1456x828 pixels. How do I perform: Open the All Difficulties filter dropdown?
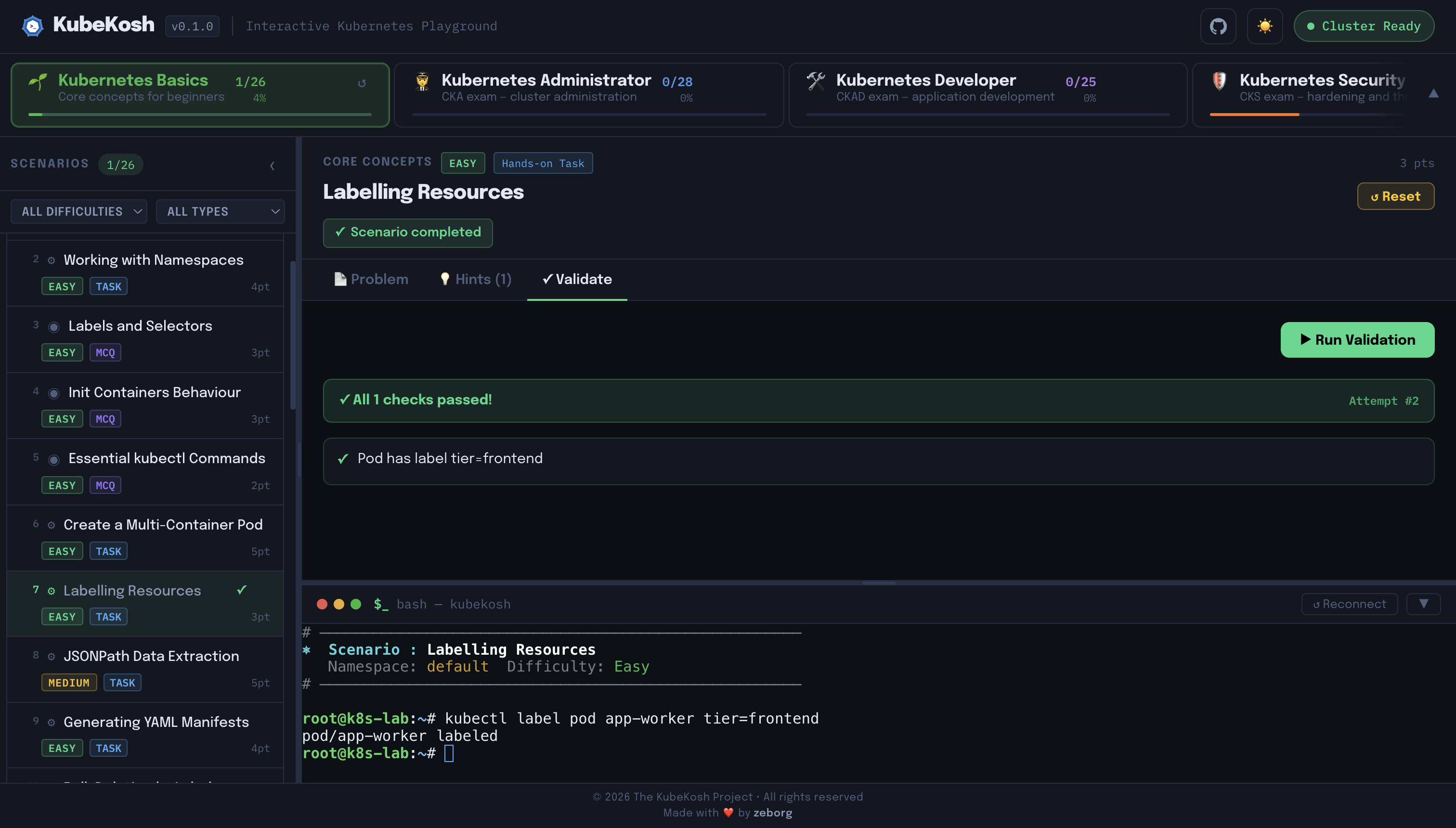[x=78, y=211]
